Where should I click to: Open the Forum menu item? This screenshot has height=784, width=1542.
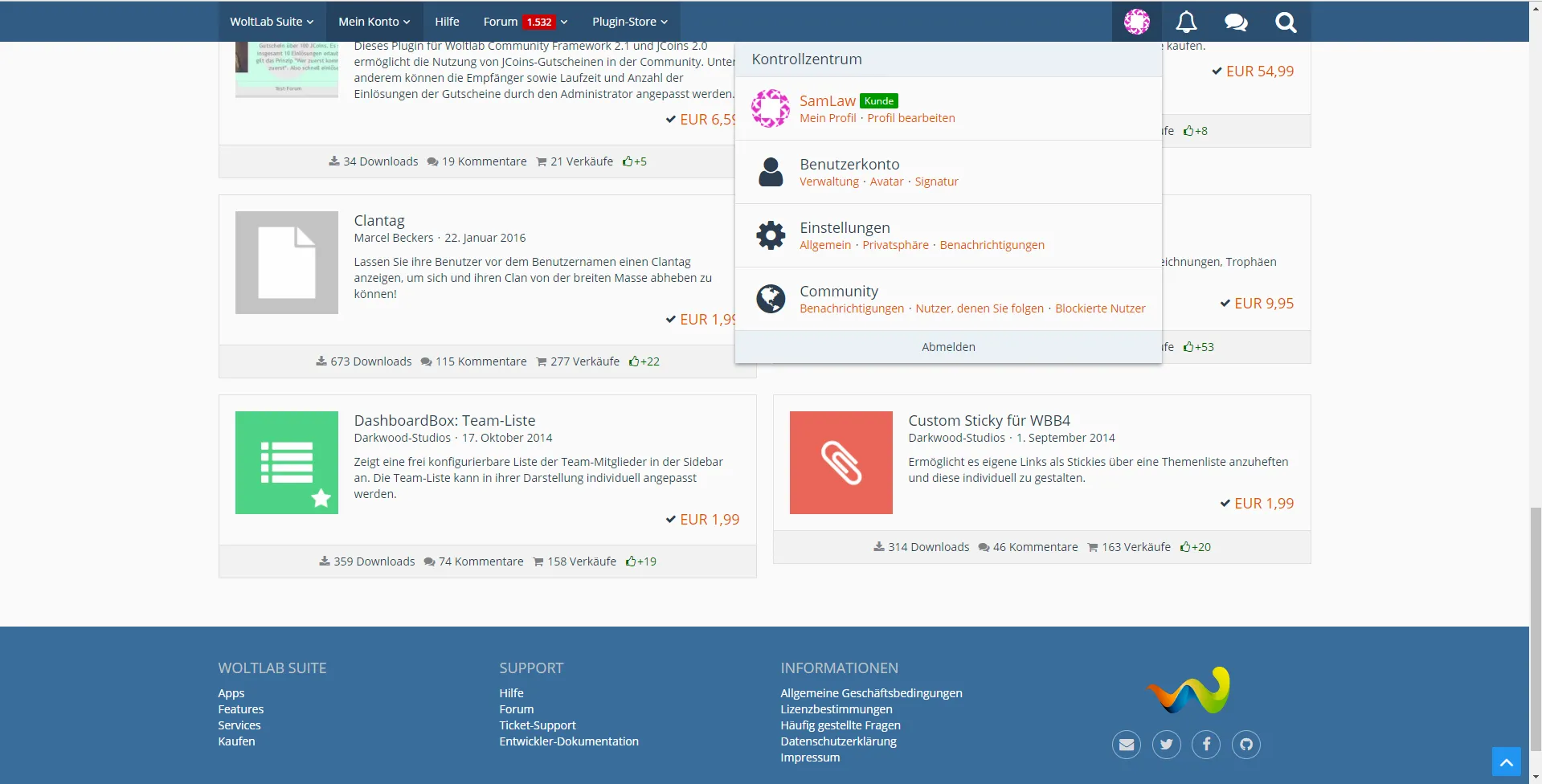pyautogui.click(x=501, y=22)
